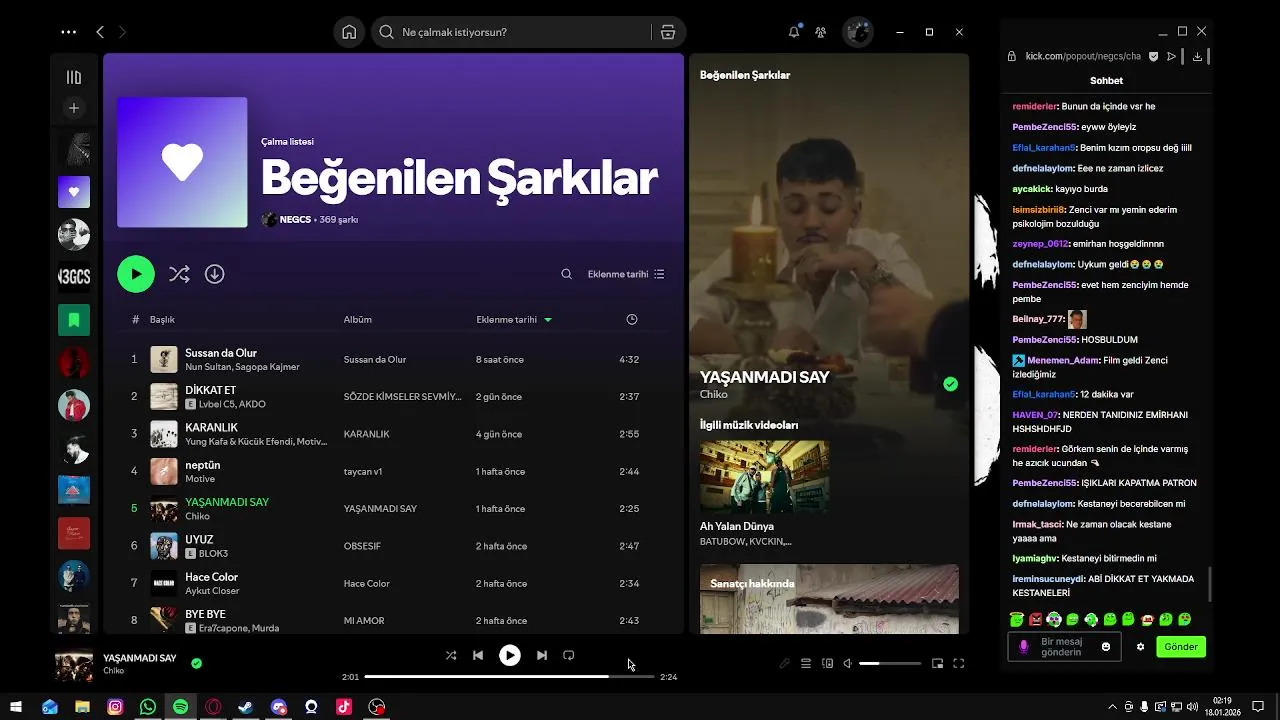The image size is (1280, 720).
Task: Enter full screen mode in Spotify
Action: click(958, 663)
